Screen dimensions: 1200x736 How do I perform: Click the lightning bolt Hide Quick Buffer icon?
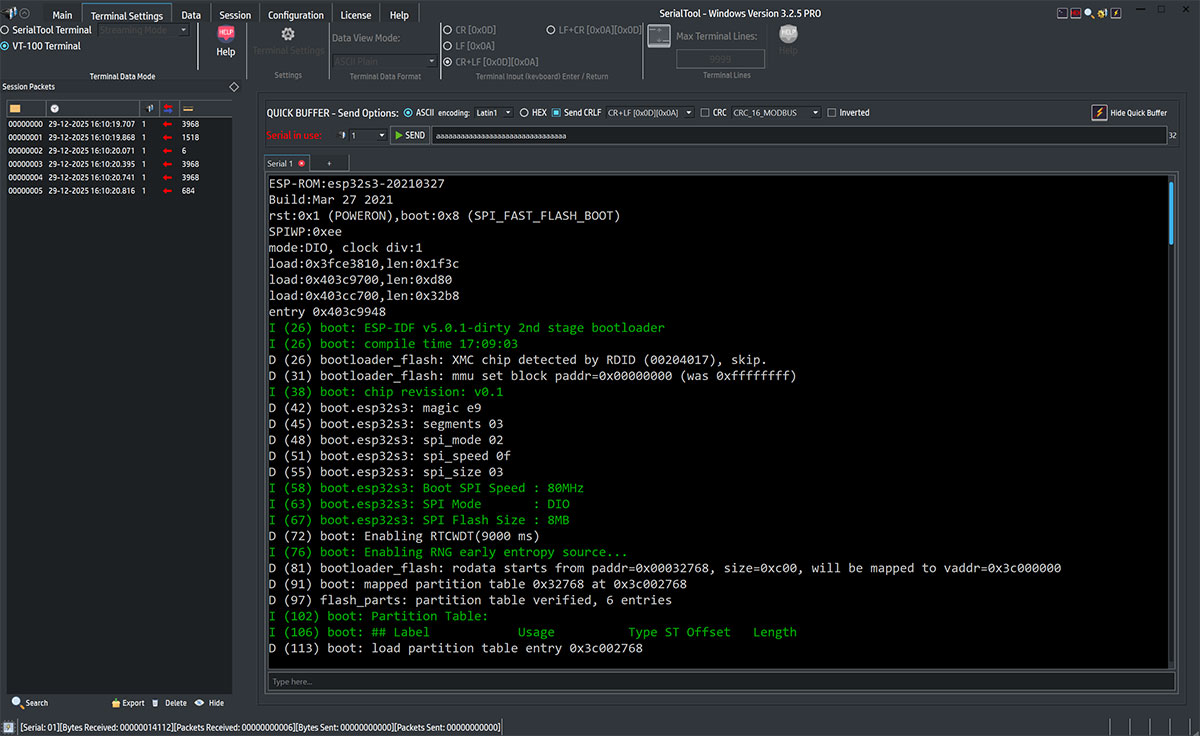[1099, 113]
